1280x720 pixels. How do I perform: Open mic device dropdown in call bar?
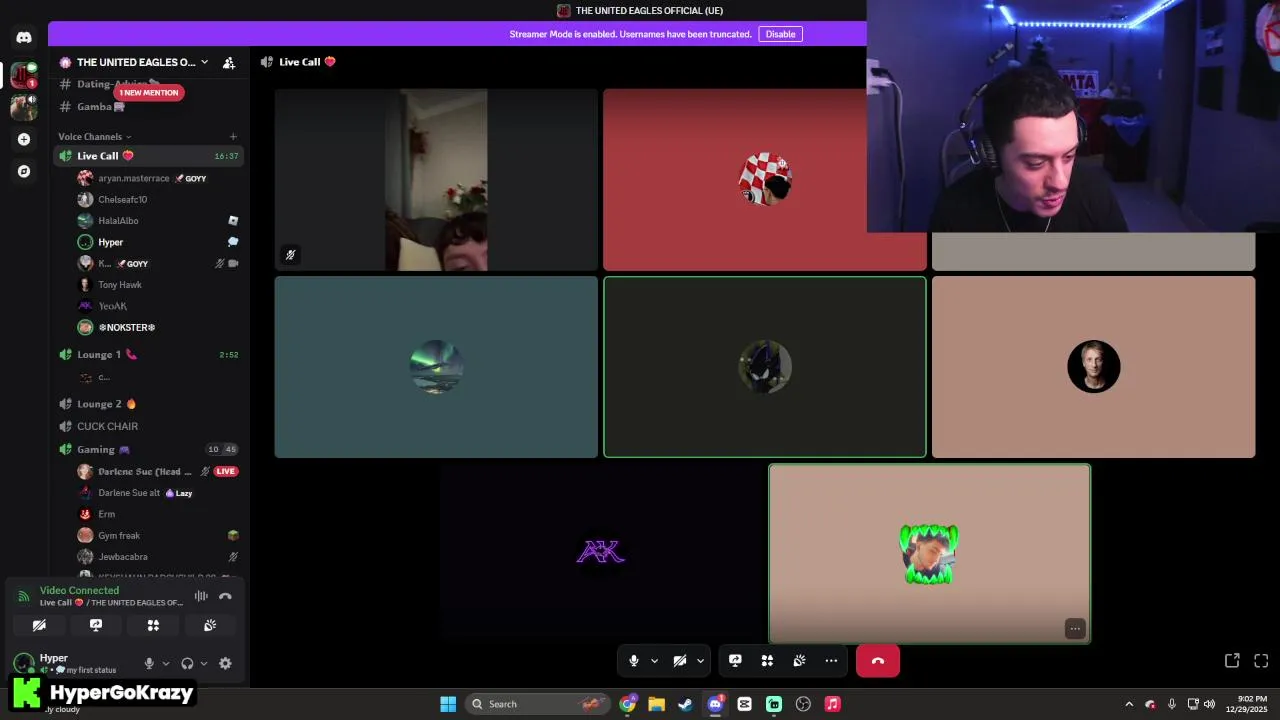(654, 661)
